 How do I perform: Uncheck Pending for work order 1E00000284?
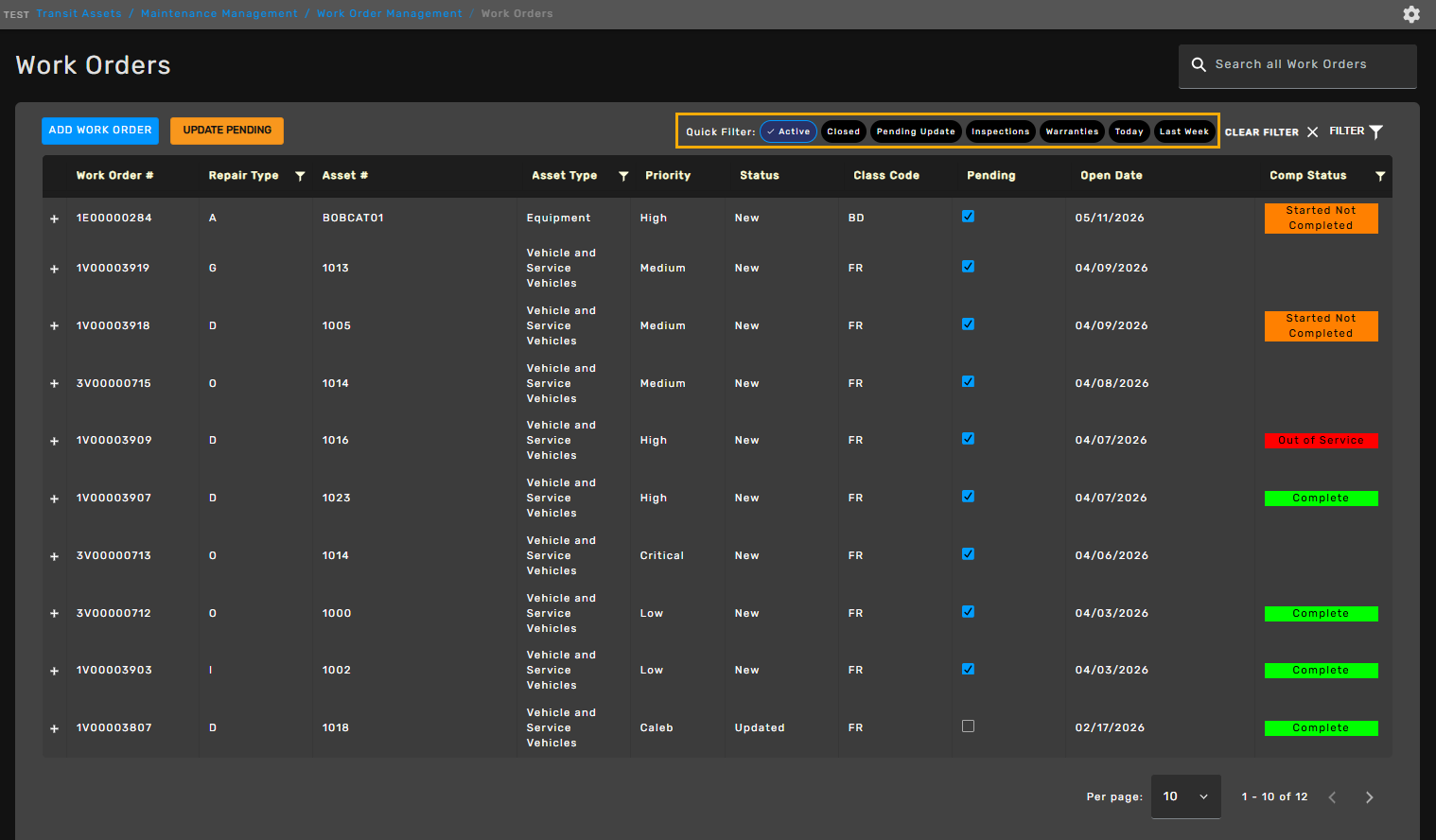click(x=968, y=217)
